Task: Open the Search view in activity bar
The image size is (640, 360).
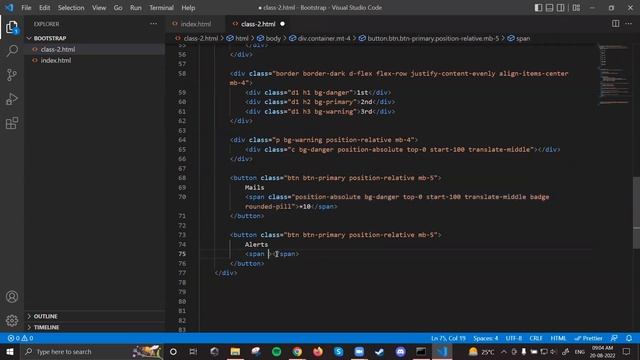Action: coord(12,51)
